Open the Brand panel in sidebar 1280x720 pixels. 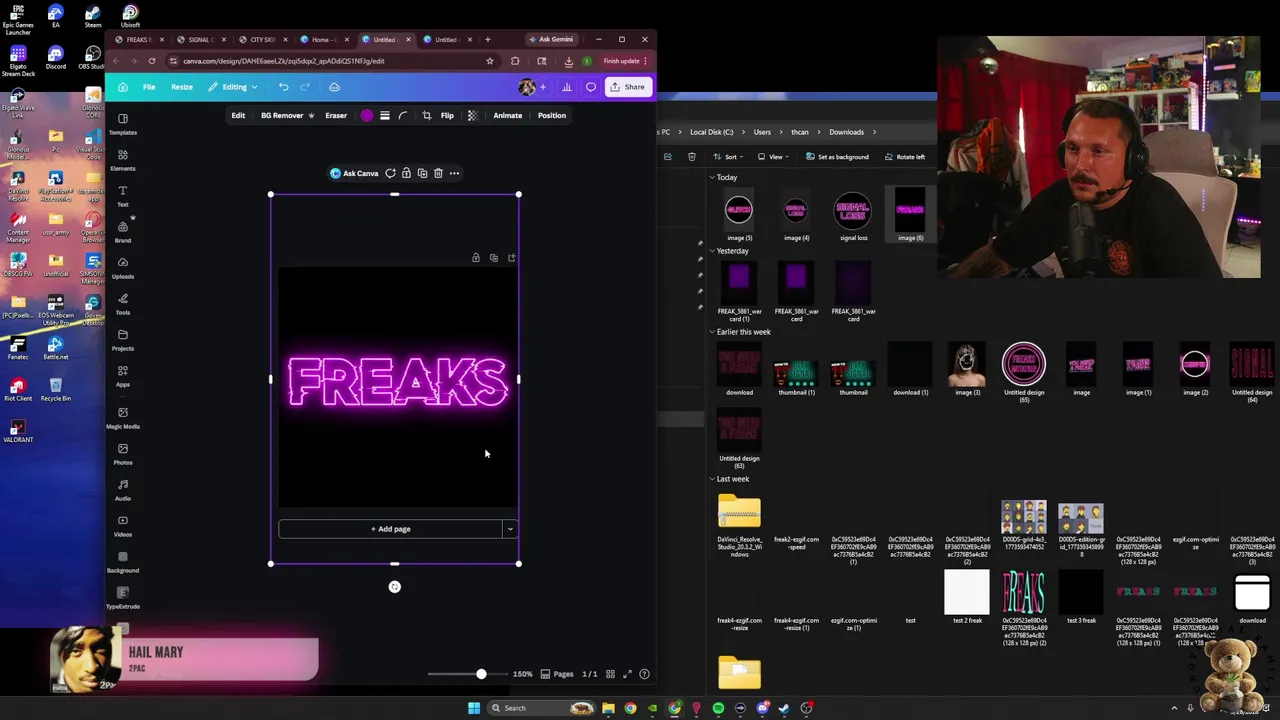[123, 232]
